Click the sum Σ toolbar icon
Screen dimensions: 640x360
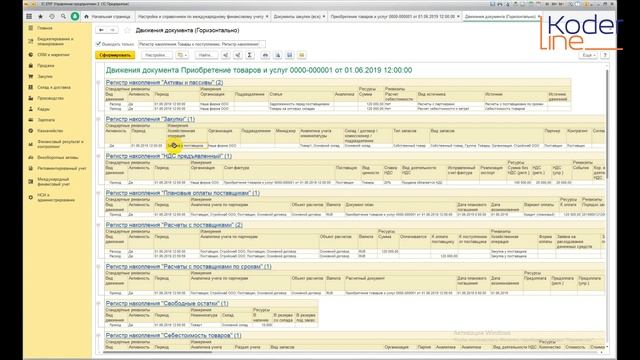(249, 55)
